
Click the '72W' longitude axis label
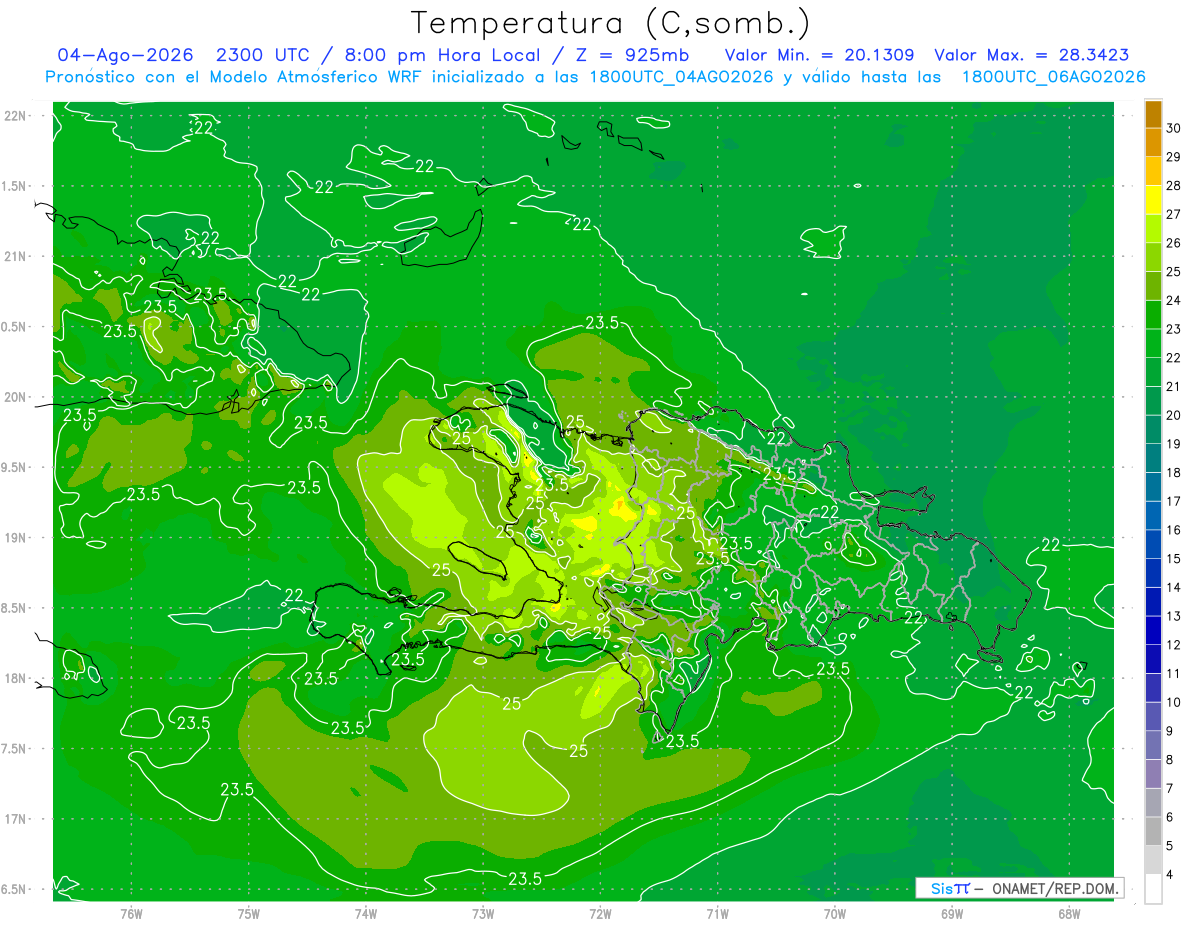(x=600, y=913)
